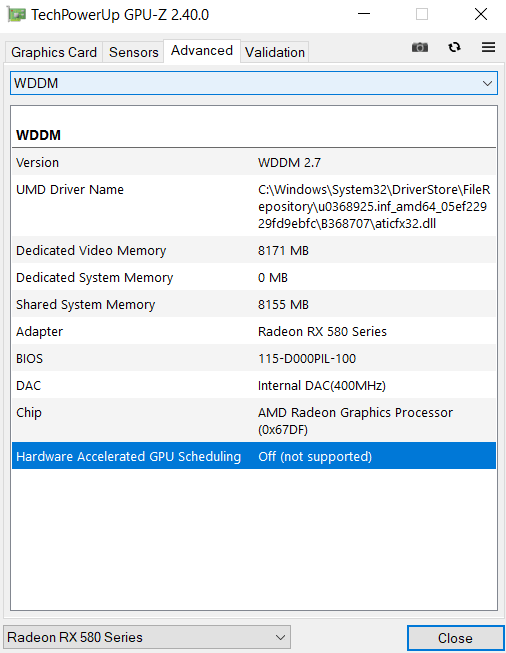Click the Close button
The height and width of the screenshot is (653, 506).
click(x=455, y=638)
